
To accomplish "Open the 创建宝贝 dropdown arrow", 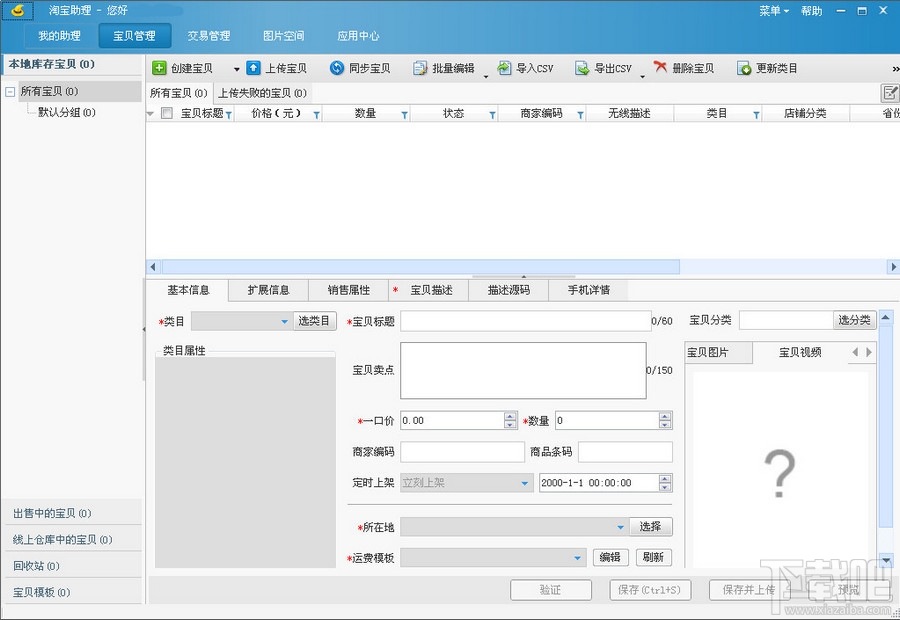I will [x=236, y=69].
